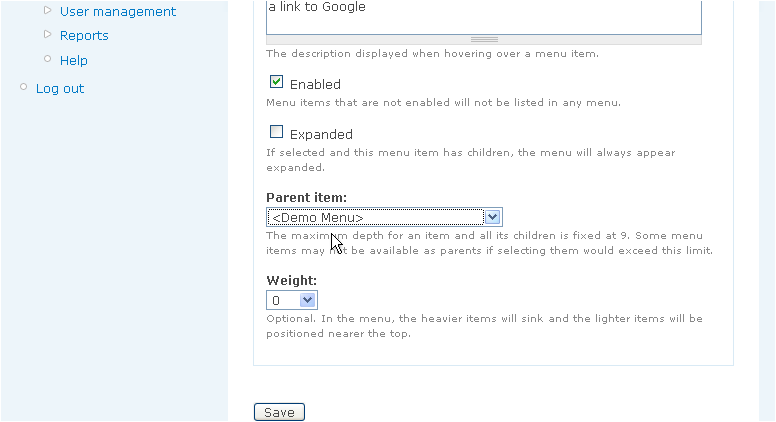Click the Enabled label text
776x422 pixels.
(315, 85)
